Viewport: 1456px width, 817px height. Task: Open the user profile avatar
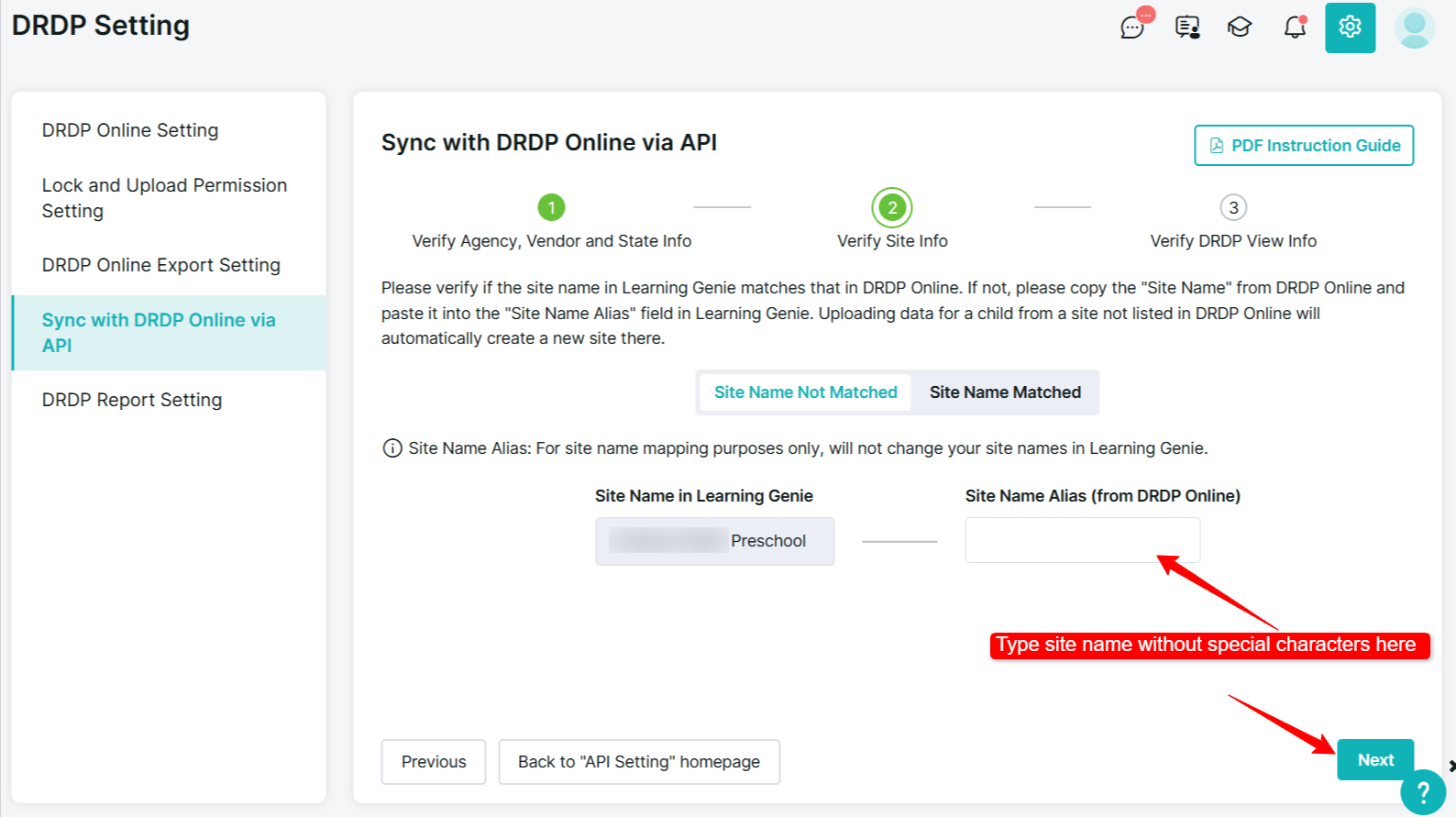tap(1415, 28)
